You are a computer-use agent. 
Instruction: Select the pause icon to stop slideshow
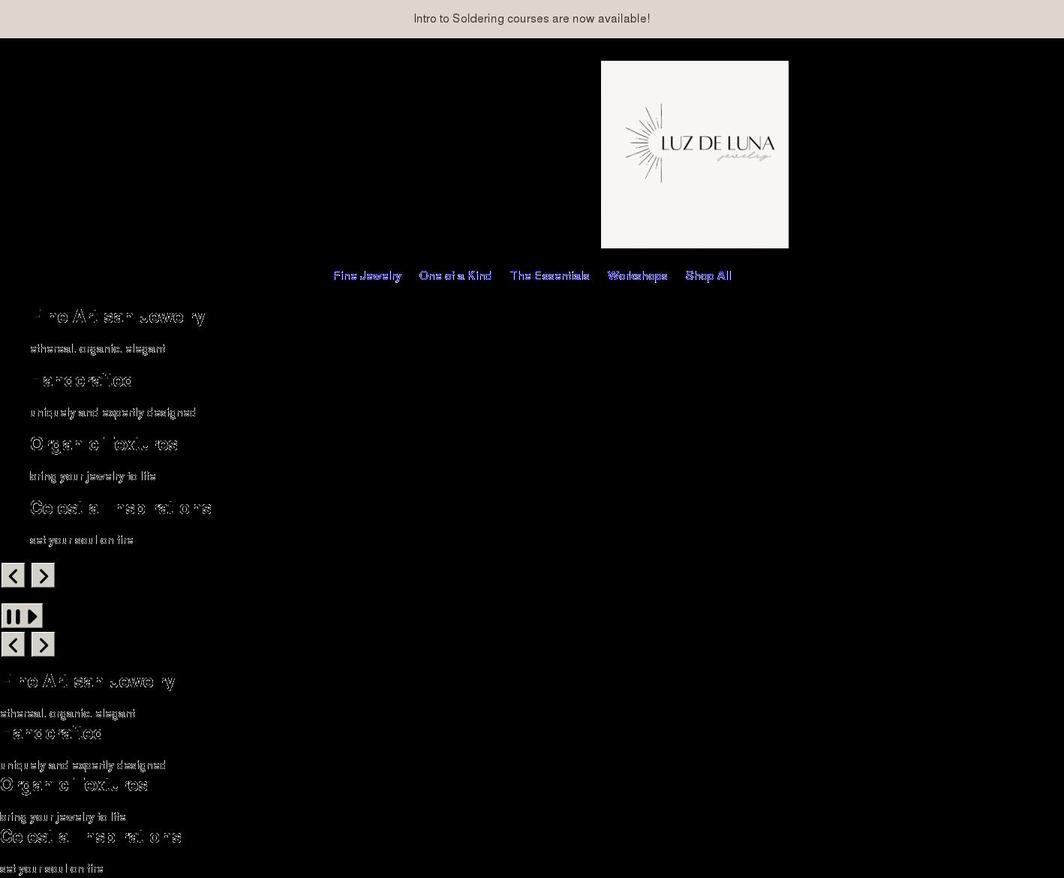[x=14, y=615]
